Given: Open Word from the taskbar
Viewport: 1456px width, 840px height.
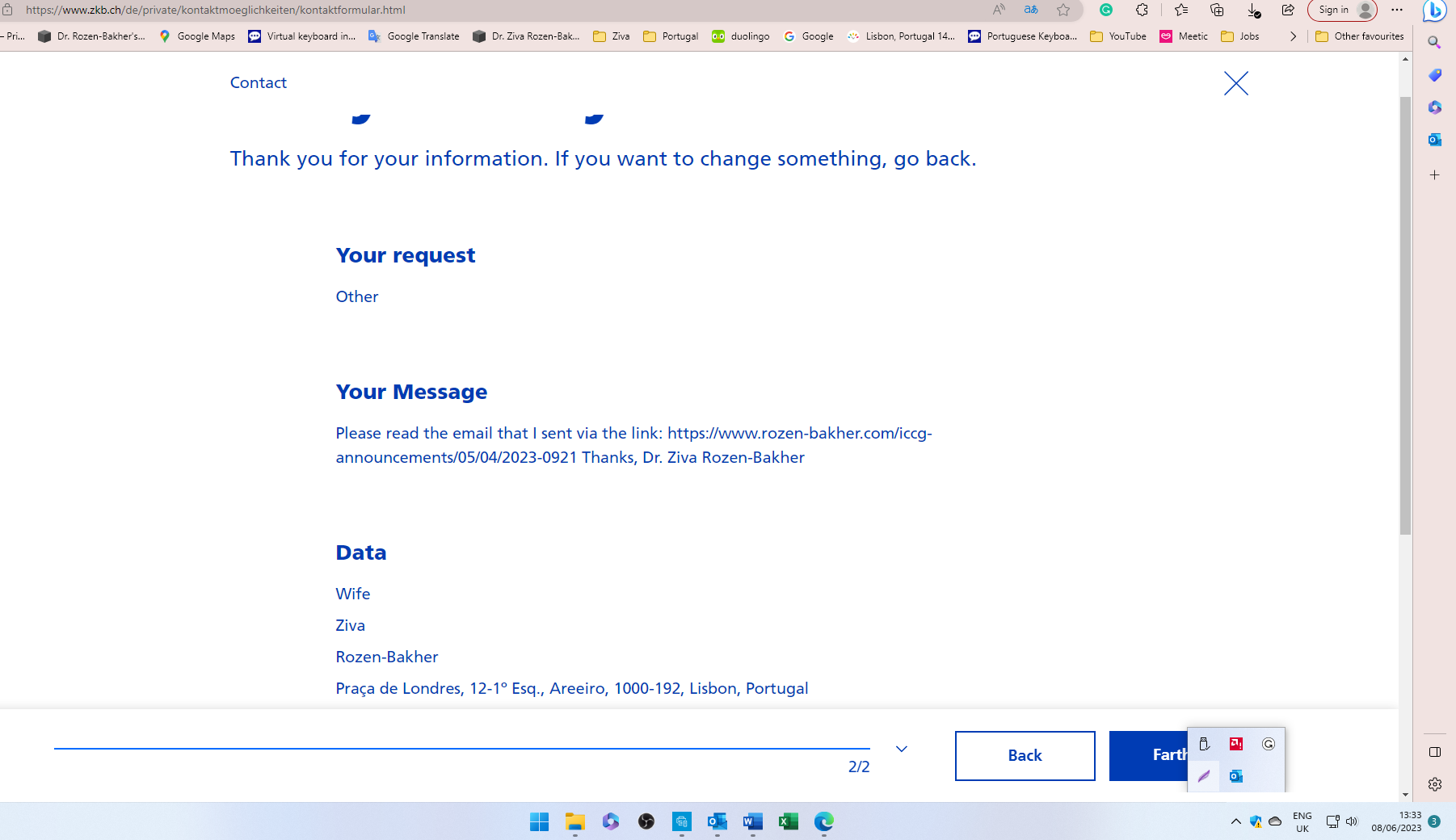Looking at the screenshot, I should tap(752, 821).
